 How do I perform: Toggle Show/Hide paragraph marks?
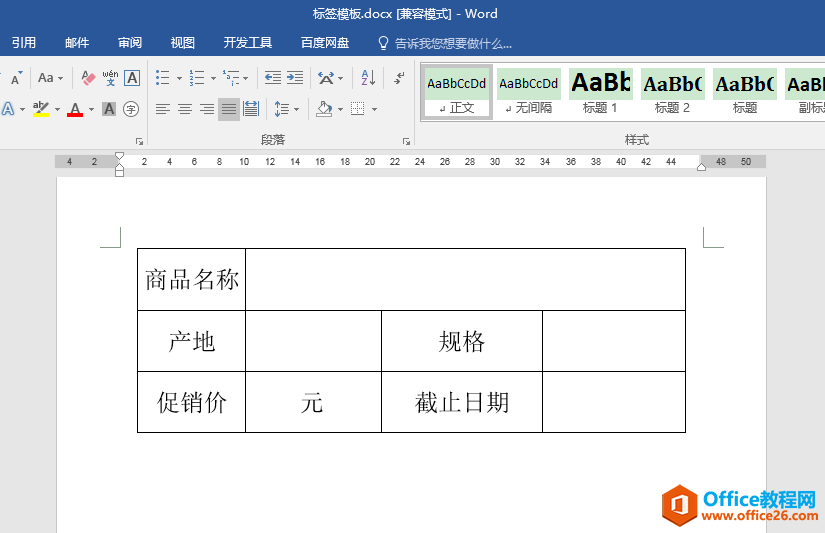pos(399,78)
